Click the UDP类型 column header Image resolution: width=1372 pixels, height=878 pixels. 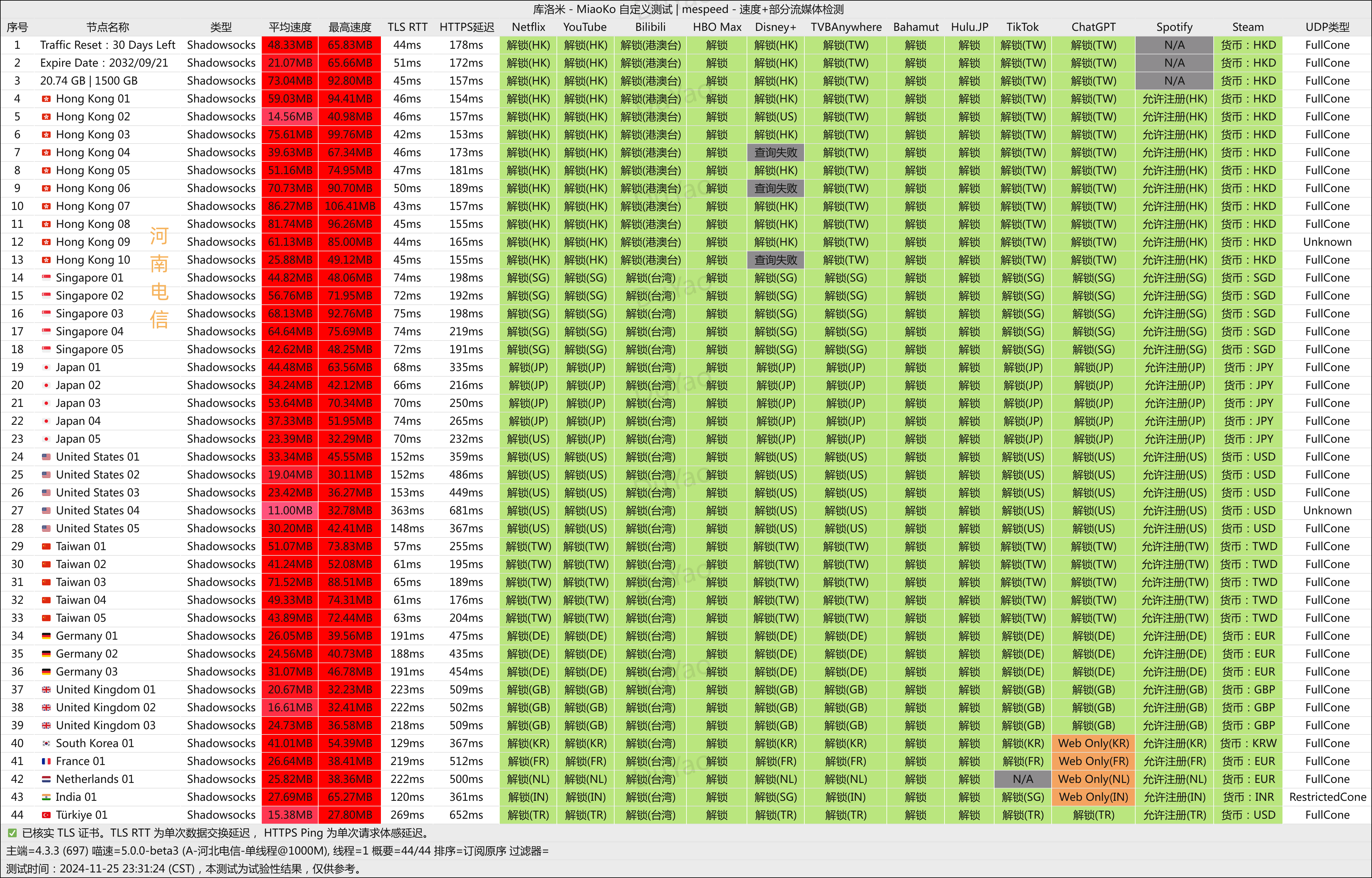[x=1327, y=27]
